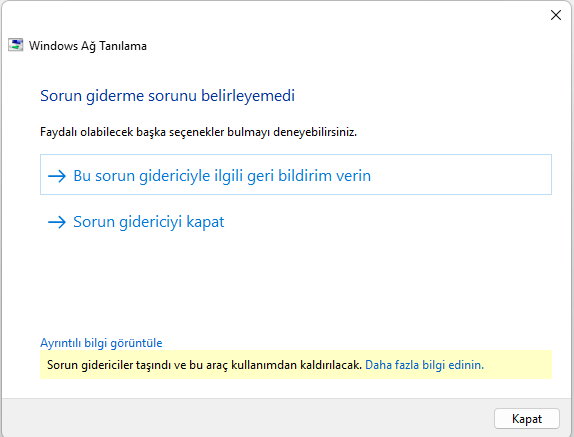Click the Sorun giderme sorunu belirleyemedi heading
The width and height of the screenshot is (574, 437).
tap(167, 96)
